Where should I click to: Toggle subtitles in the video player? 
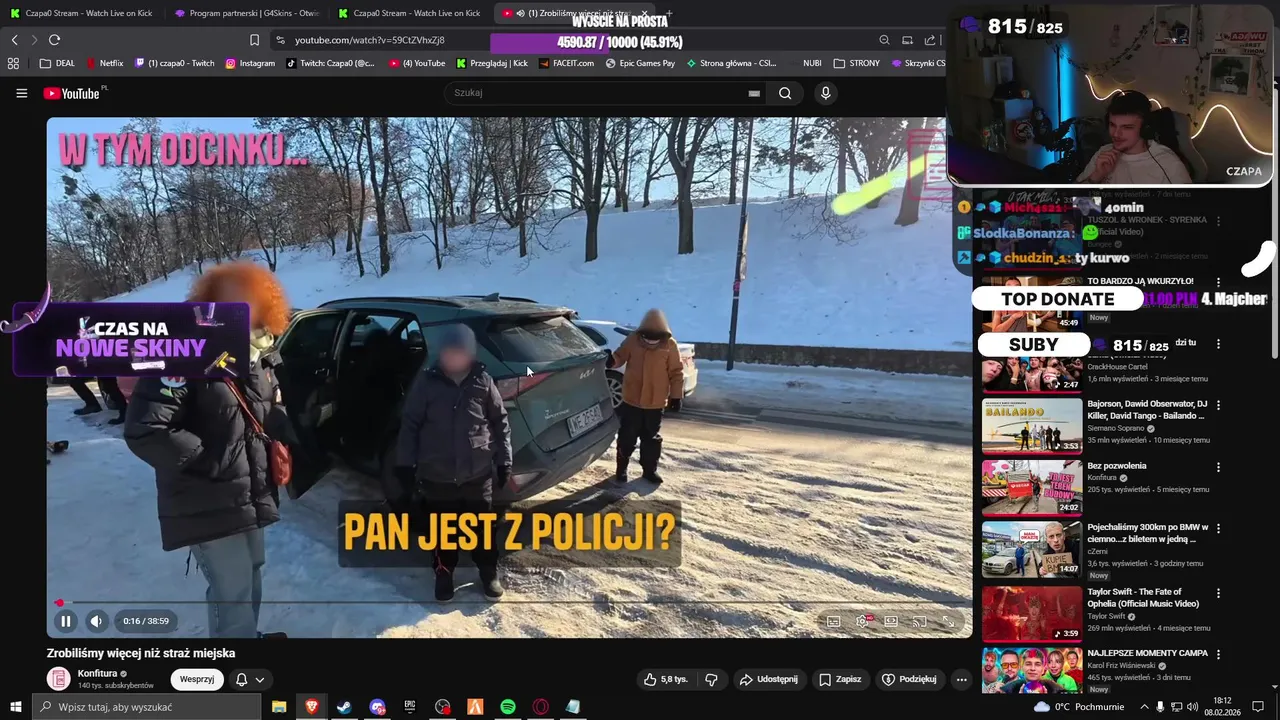coord(833,621)
